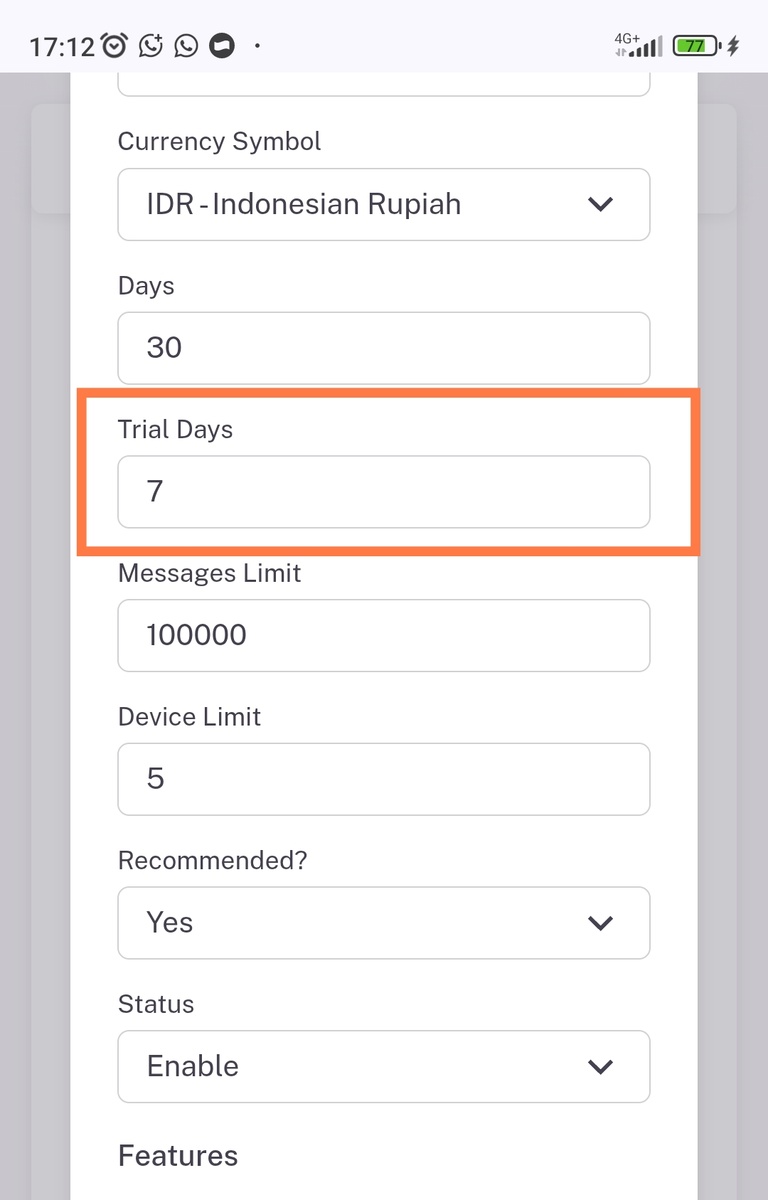Click chevron arrow in Currency Symbol field

[x=600, y=204]
